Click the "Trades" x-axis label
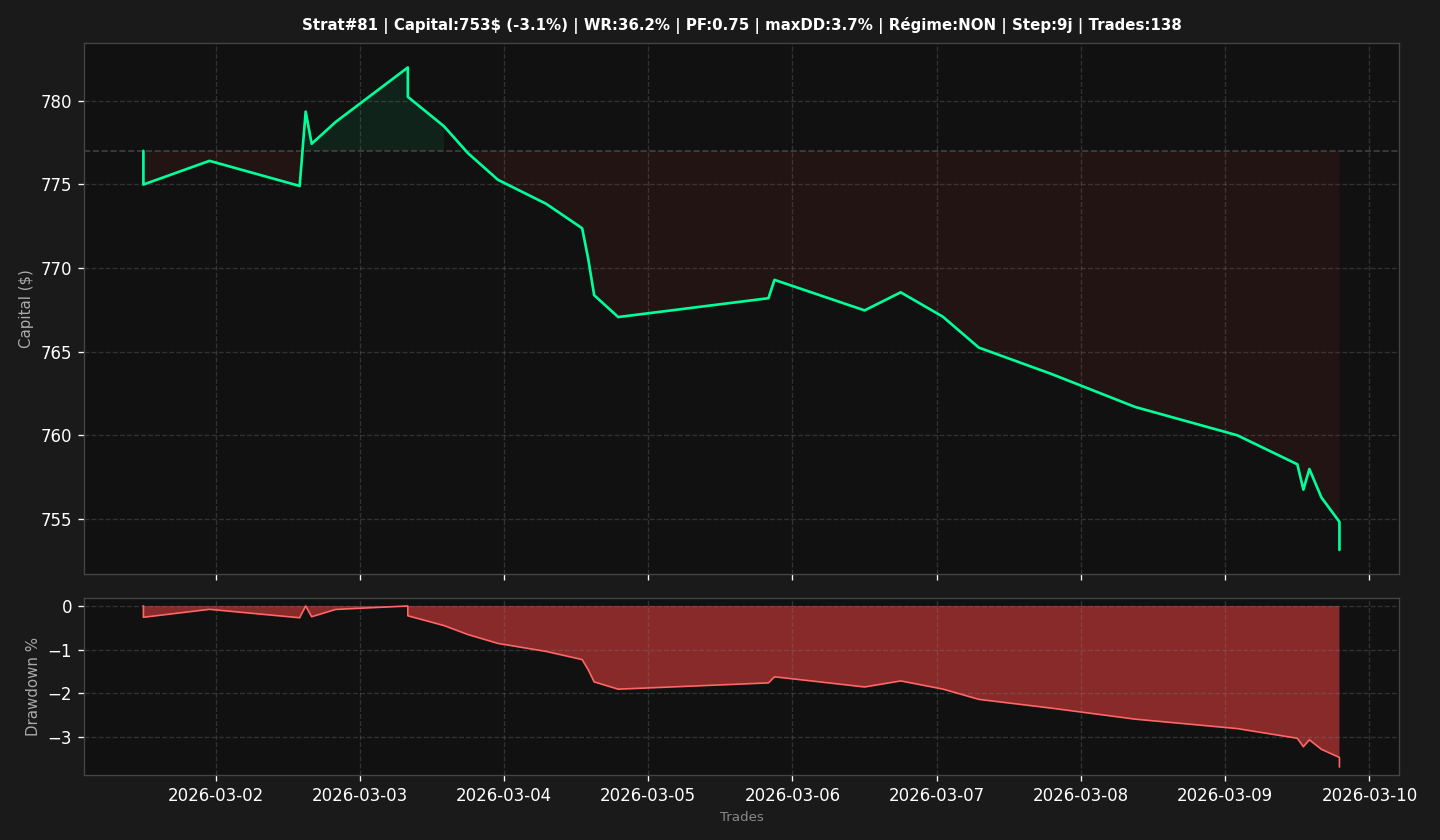 [742, 817]
